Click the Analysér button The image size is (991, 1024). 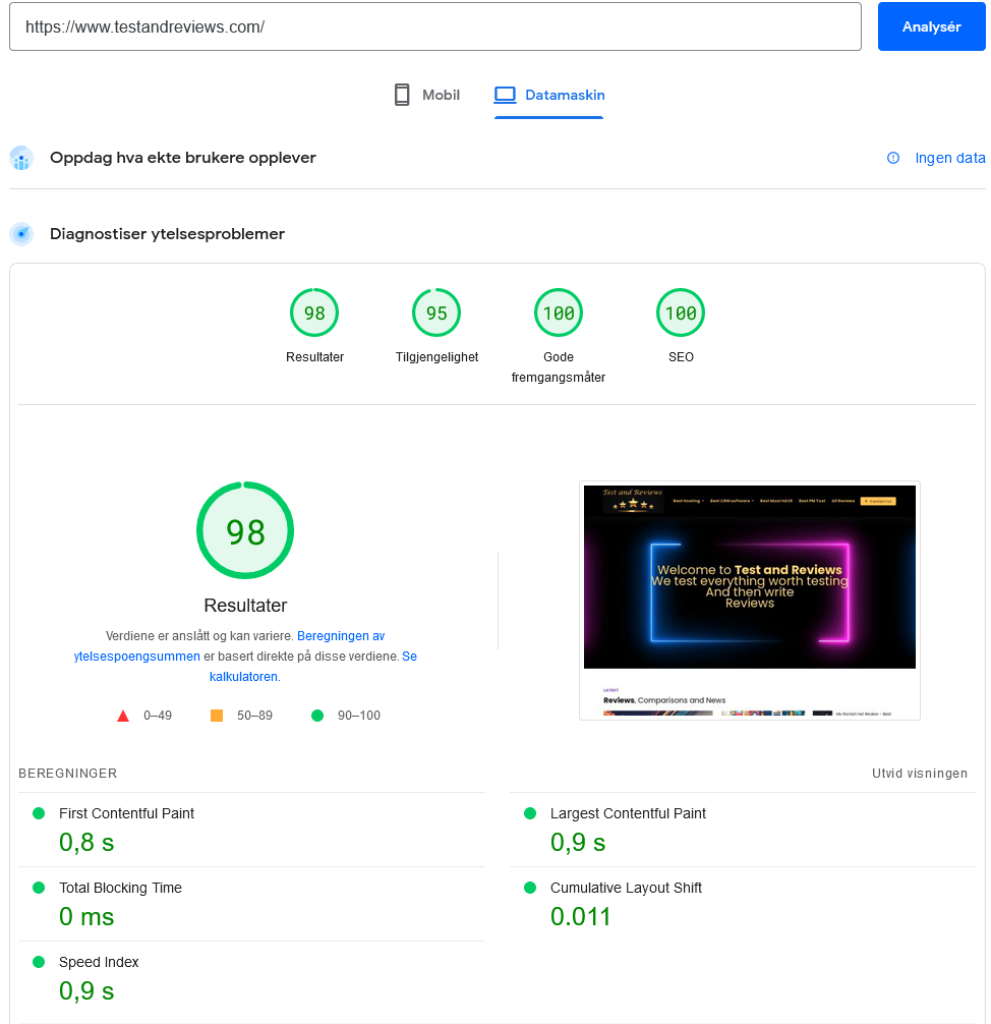[x=931, y=27]
